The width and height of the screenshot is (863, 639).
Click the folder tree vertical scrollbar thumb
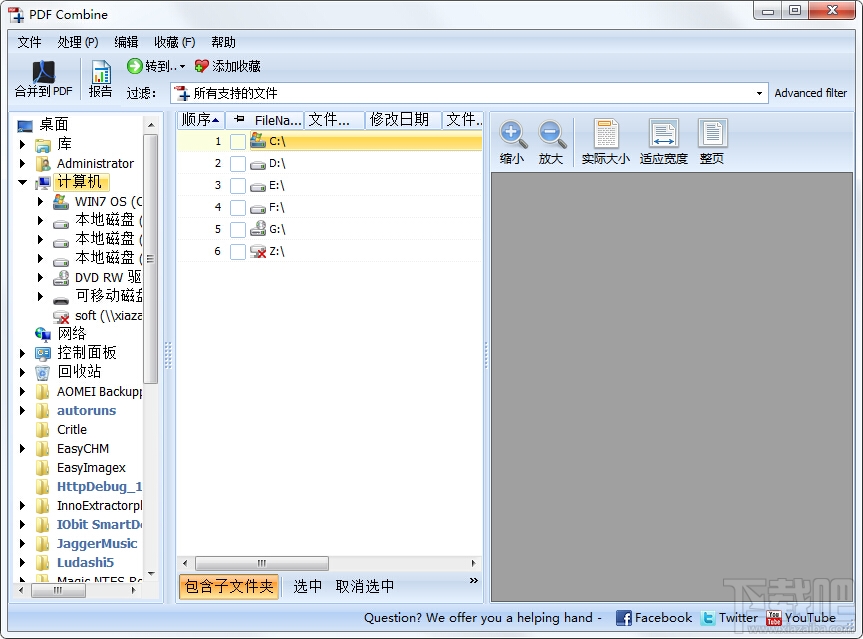[150, 259]
